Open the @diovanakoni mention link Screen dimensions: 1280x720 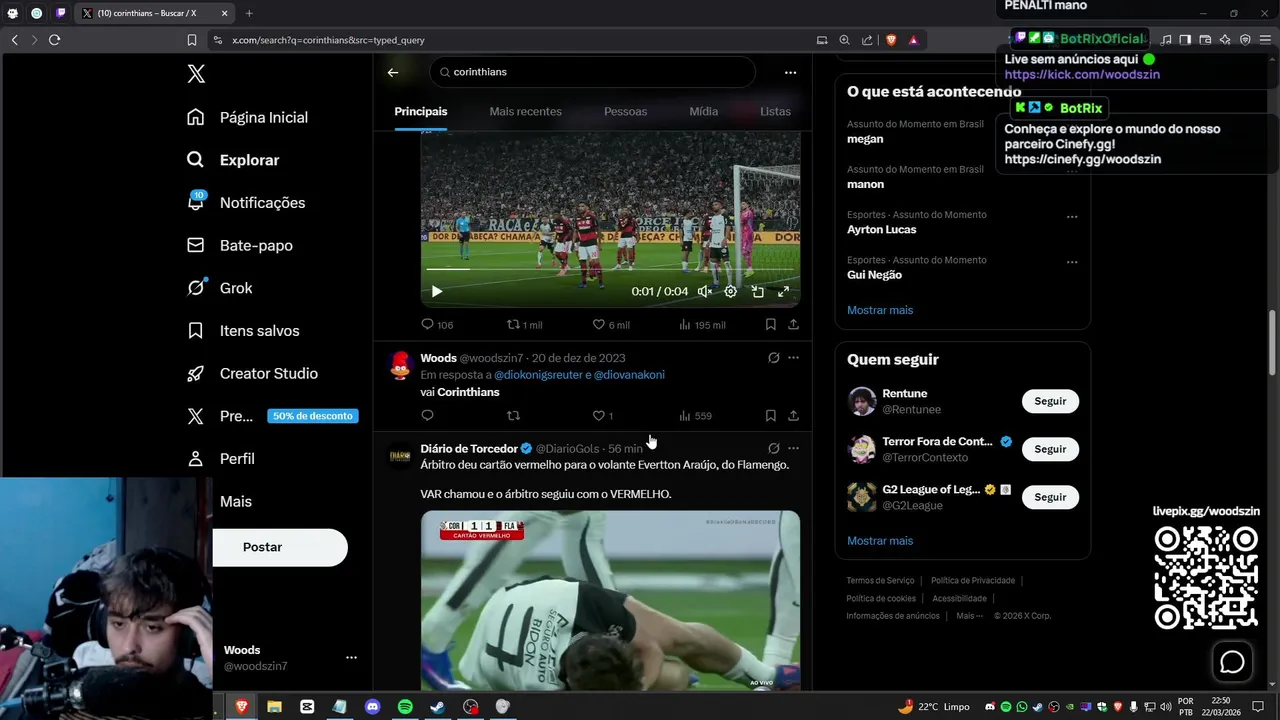pyautogui.click(x=629, y=375)
